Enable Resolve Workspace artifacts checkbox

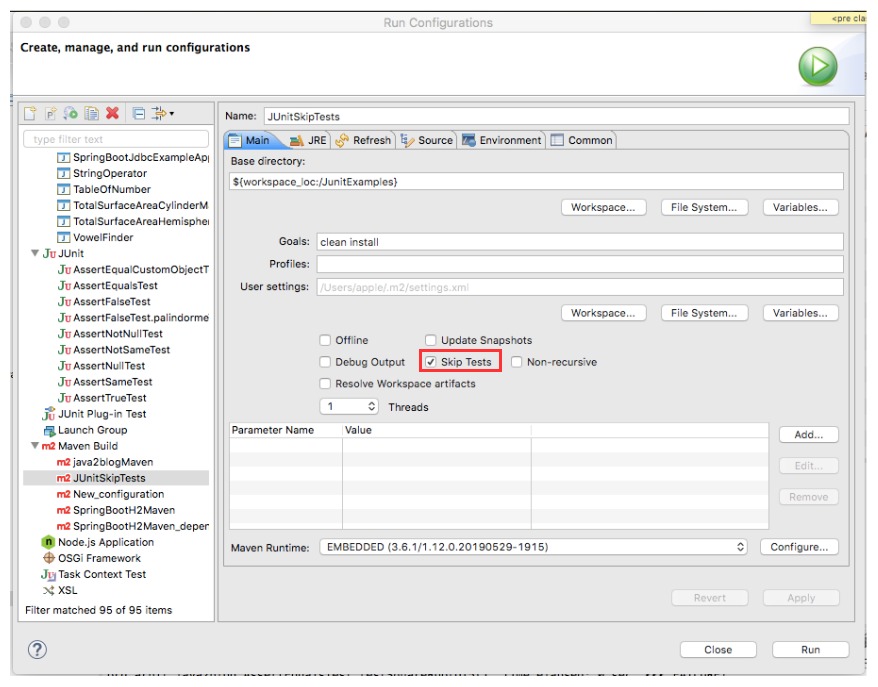pos(325,384)
